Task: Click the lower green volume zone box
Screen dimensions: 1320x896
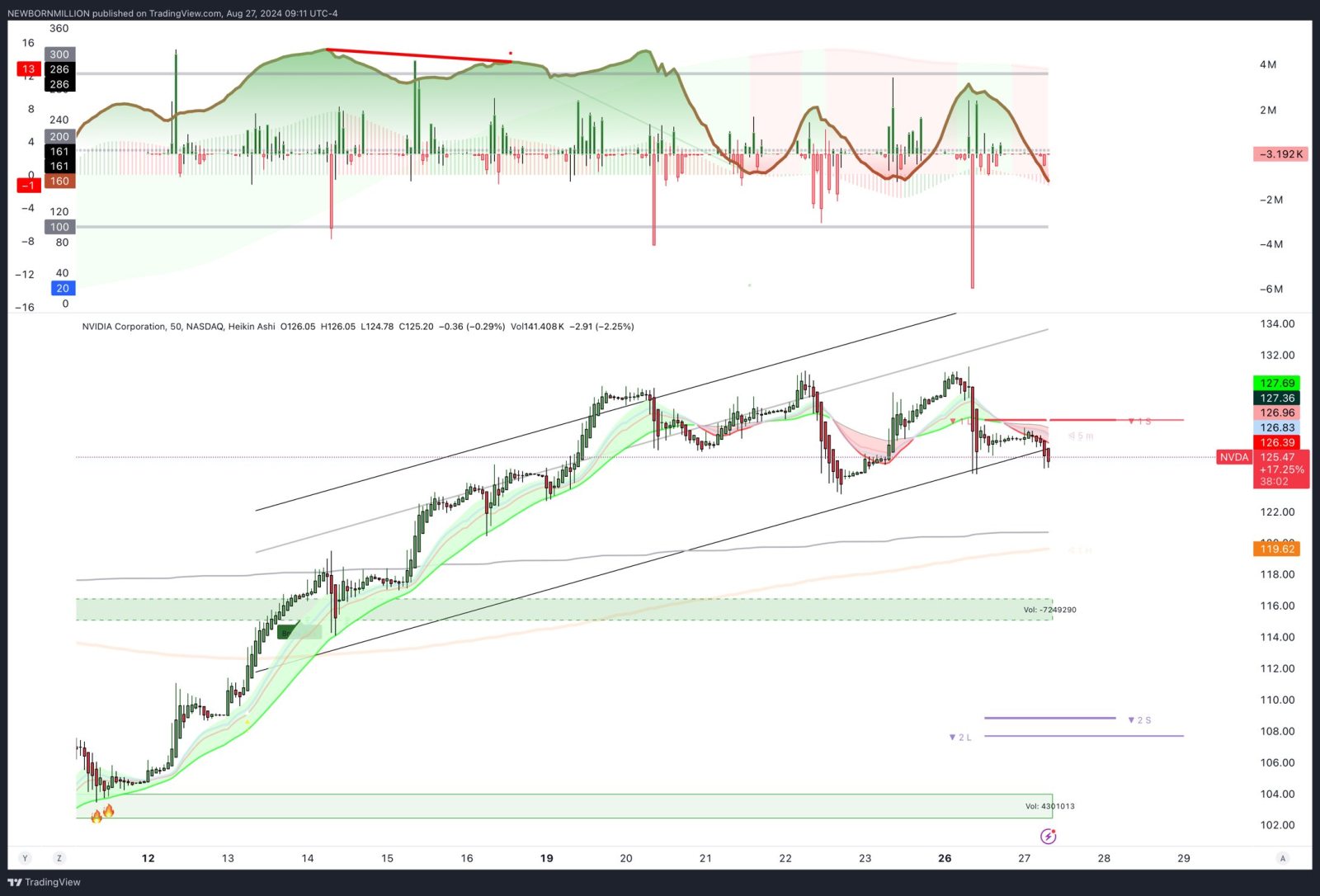Action: point(564,806)
